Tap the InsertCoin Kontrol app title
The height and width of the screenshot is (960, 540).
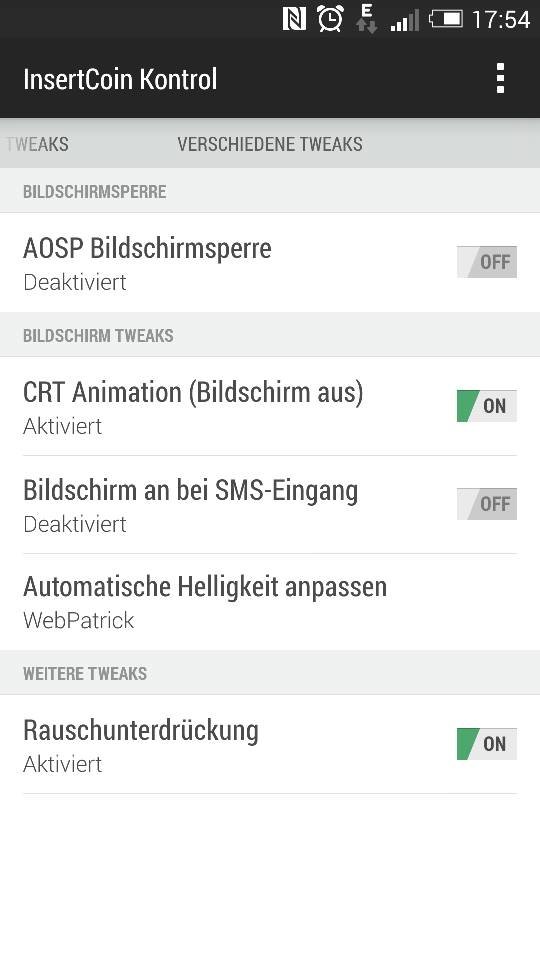120,79
